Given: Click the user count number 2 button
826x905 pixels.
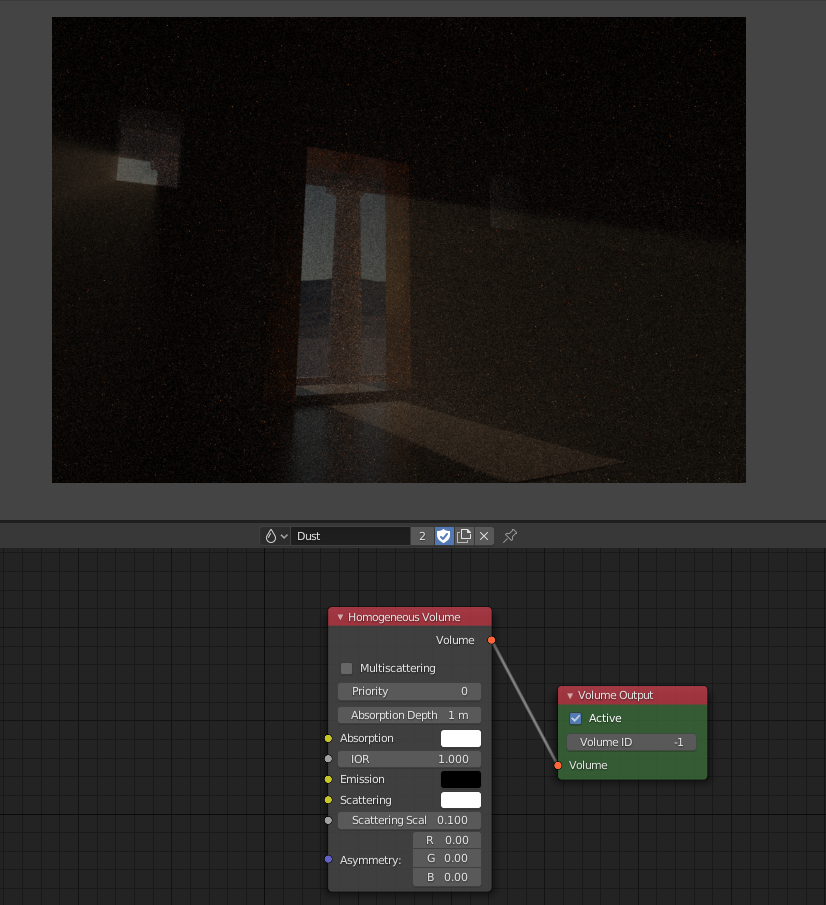Looking at the screenshot, I should pyautogui.click(x=422, y=536).
